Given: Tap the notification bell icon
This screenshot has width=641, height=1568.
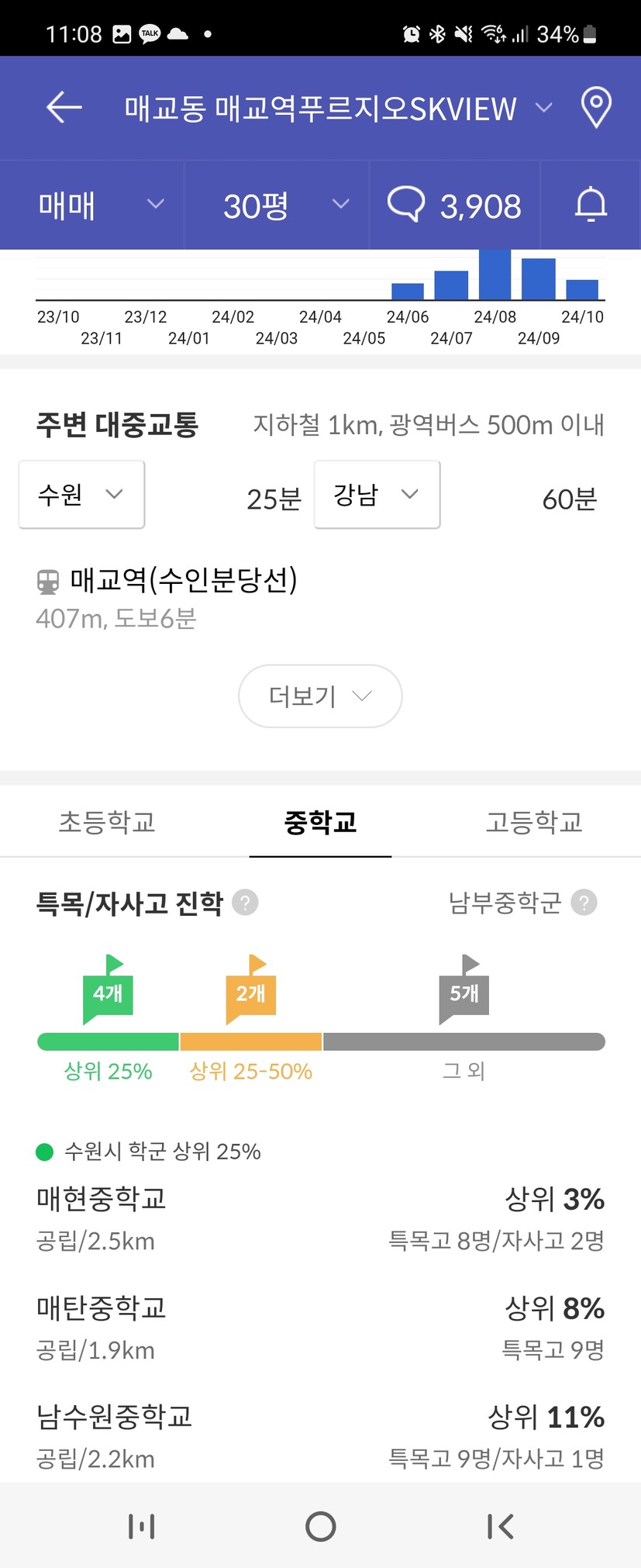Looking at the screenshot, I should [591, 205].
